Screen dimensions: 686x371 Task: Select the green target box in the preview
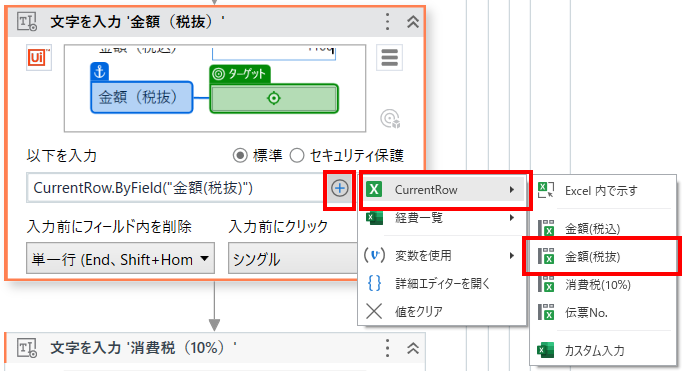coord(274,98)
